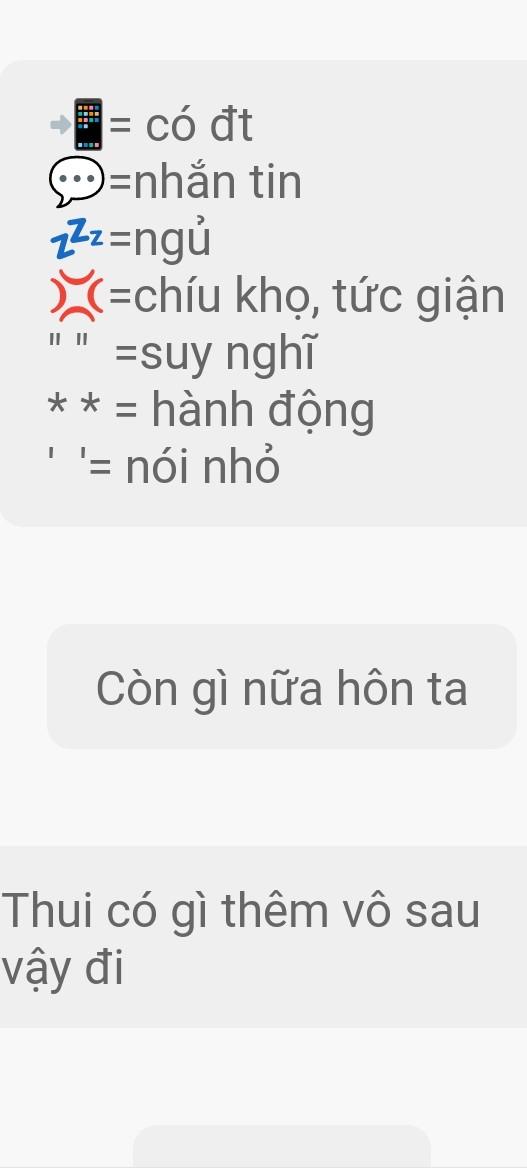527x1170 pixels.
Task: Tap the 'Còn gì nữa hôn ta' message bubble
Action: (x=281, y=686)
